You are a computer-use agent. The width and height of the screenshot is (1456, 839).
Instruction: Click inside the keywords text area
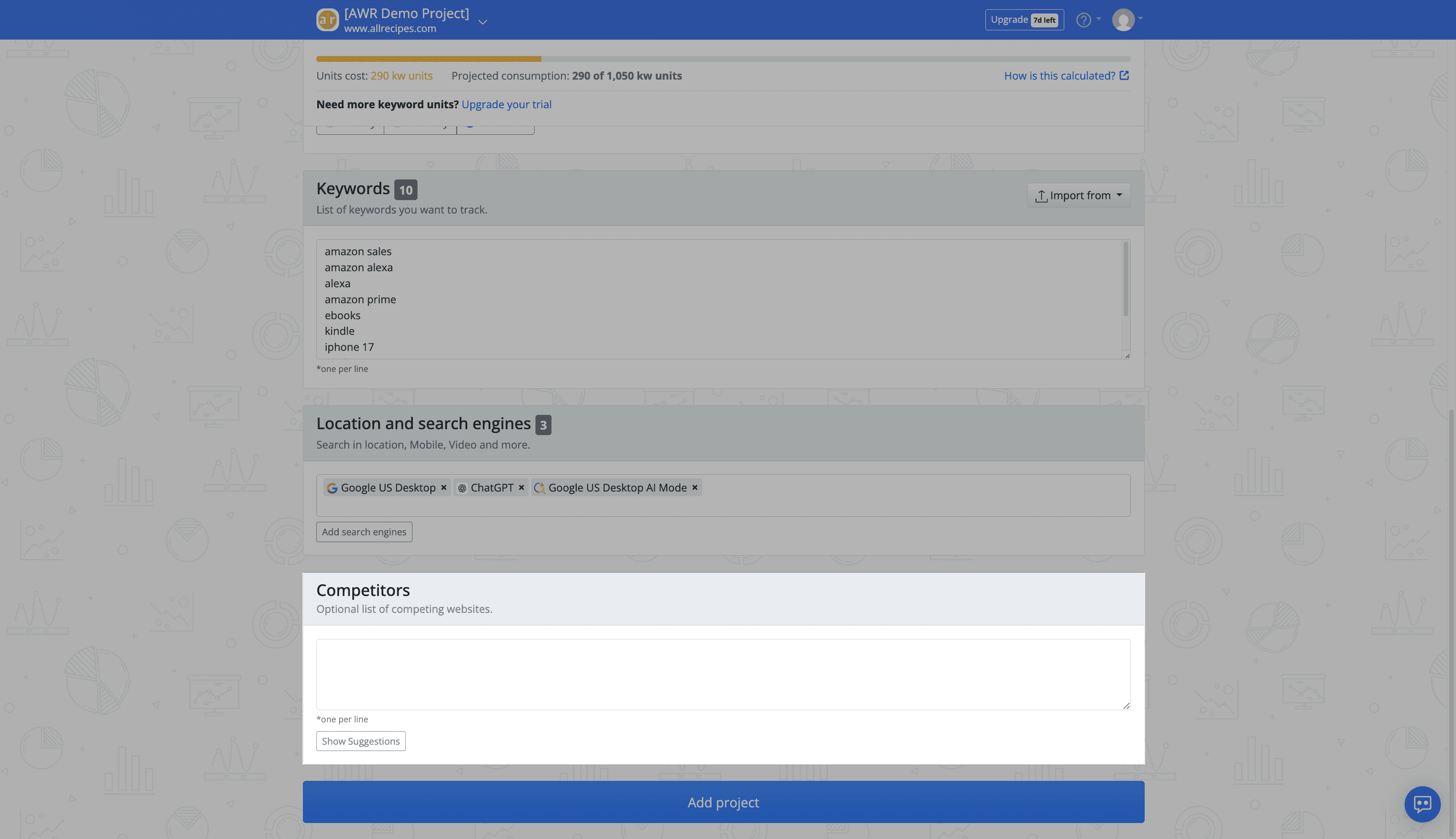pos(719,299)
